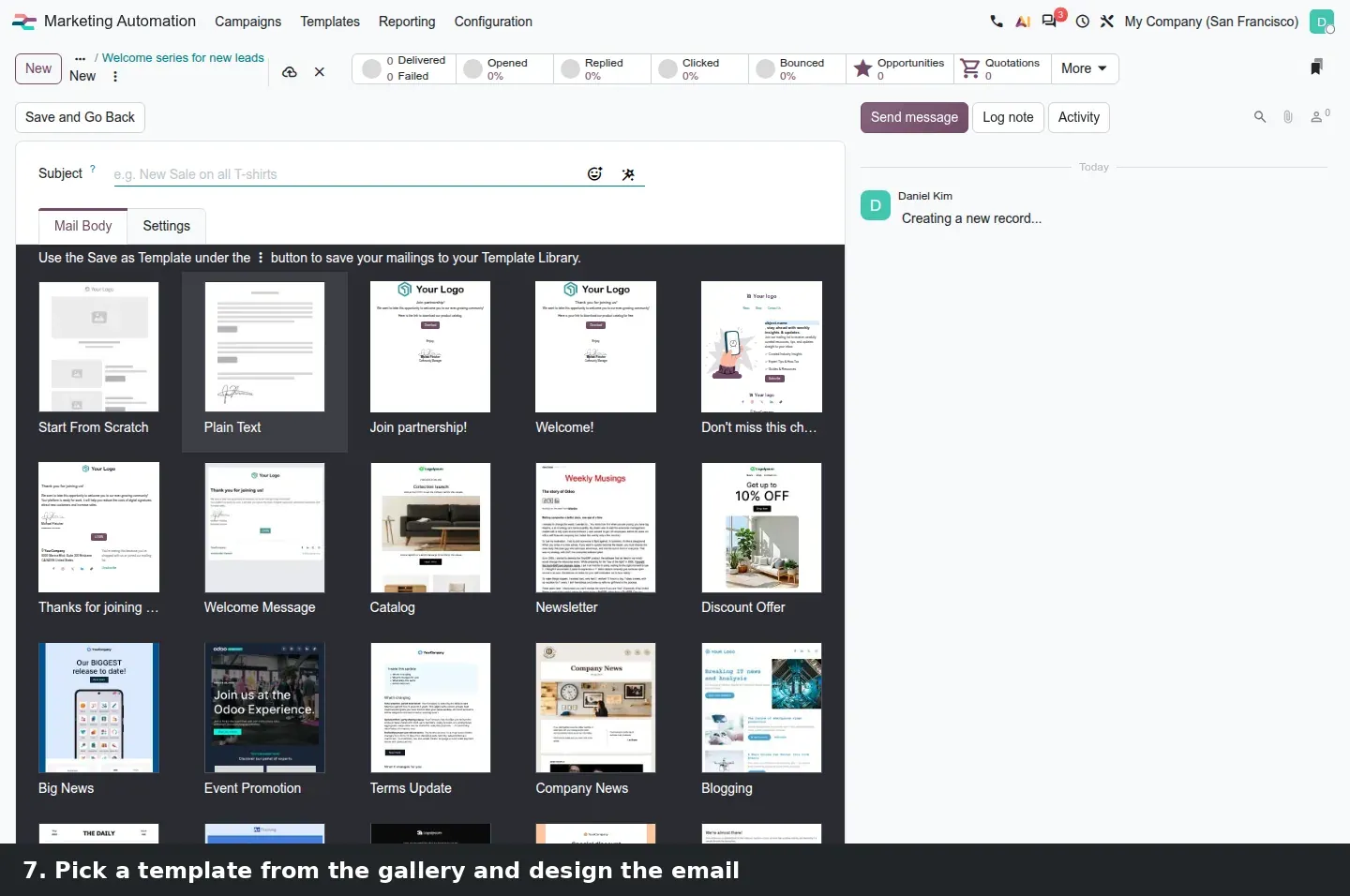The width and height of the screenshot is (1350, 896).
Task: Open the Configuration menu
Action: pos(493,21)
